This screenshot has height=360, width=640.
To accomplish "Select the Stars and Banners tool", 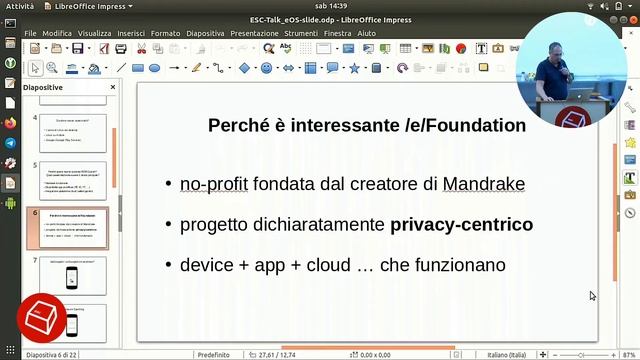I will point(354,68).
